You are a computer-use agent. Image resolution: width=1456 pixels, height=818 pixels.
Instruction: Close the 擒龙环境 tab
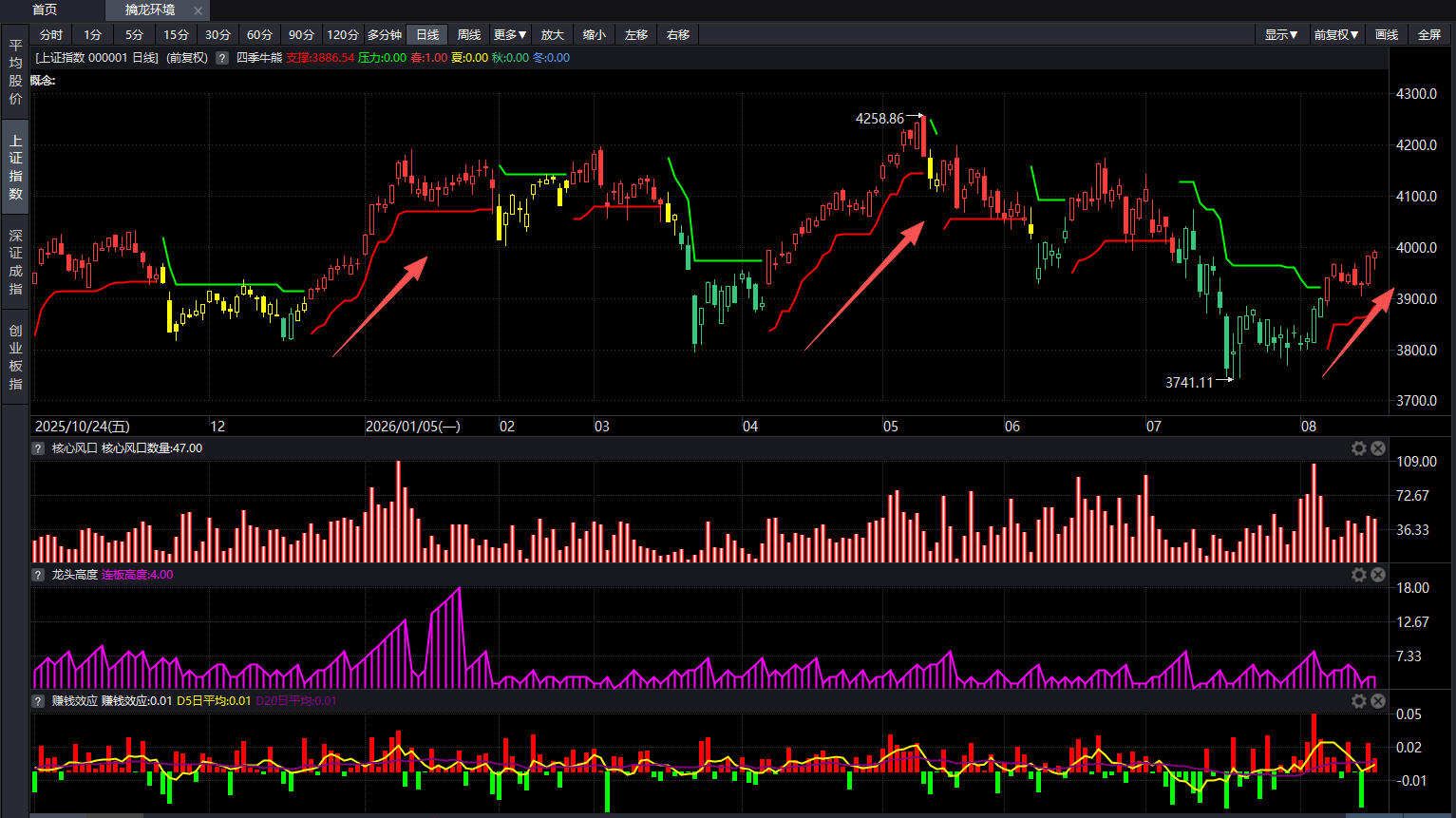(x=198, y=10)
